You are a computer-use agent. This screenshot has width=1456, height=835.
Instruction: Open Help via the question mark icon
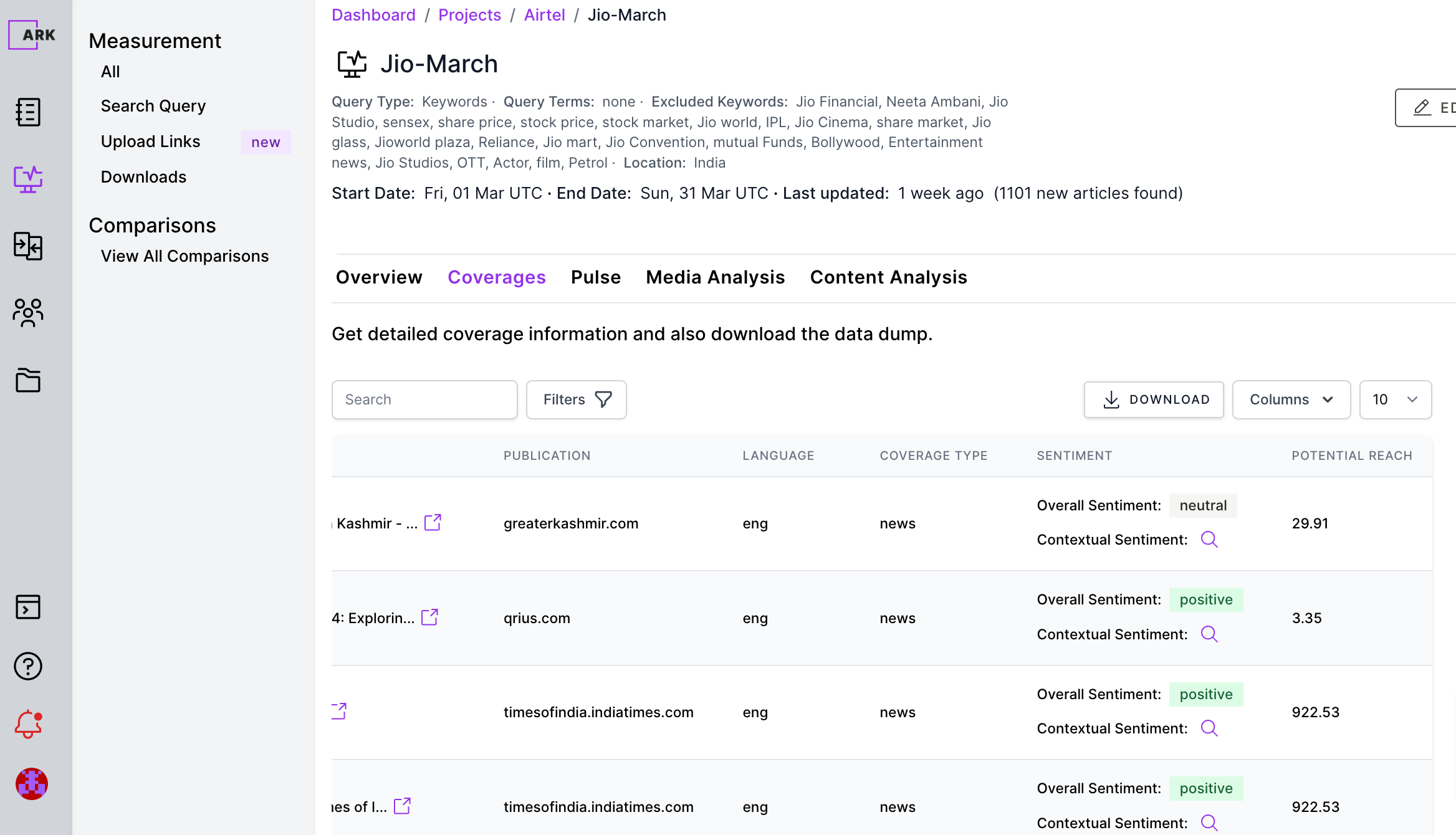pos(27,666)
